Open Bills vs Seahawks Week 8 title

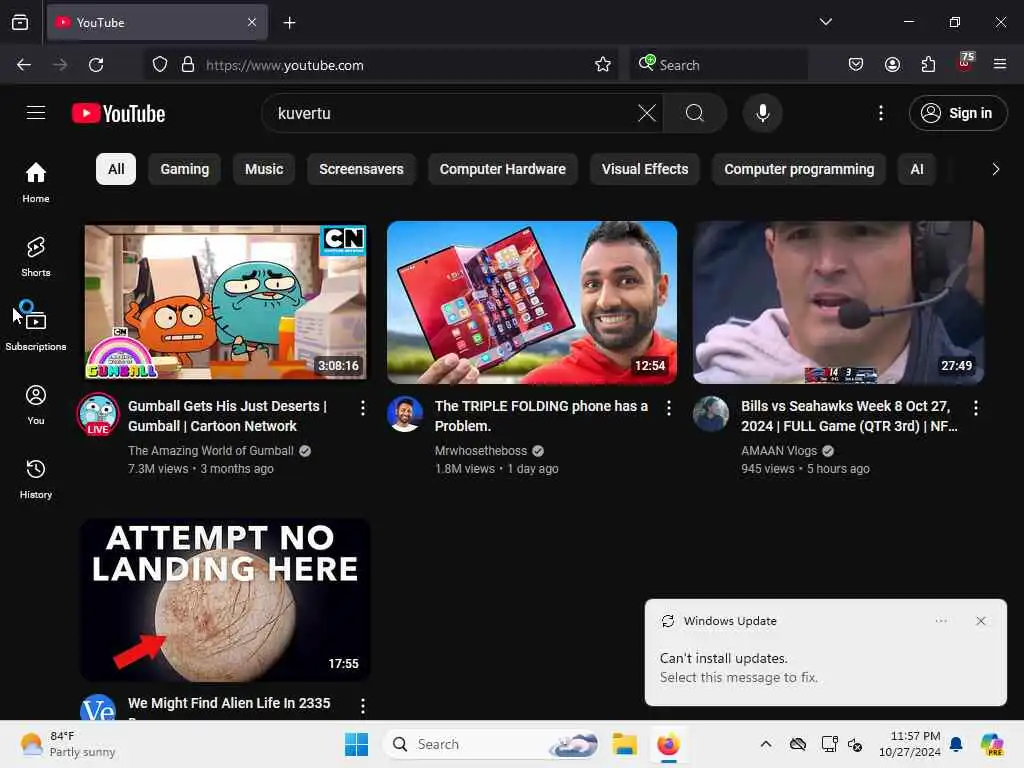pos(849,416)
